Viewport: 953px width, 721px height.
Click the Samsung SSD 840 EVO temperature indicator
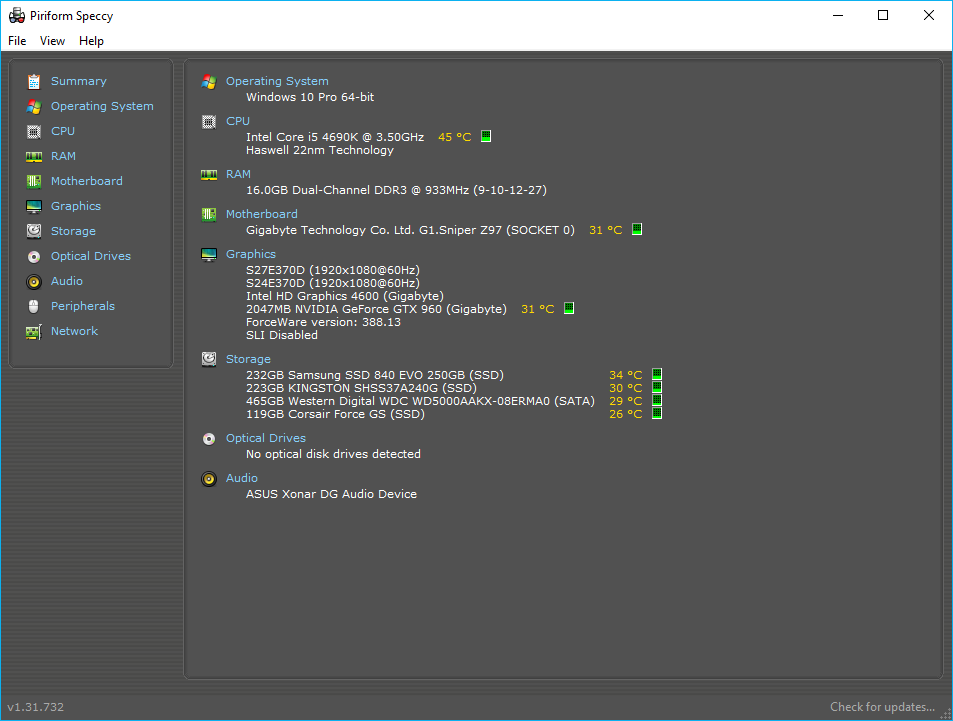click(657, 374)
